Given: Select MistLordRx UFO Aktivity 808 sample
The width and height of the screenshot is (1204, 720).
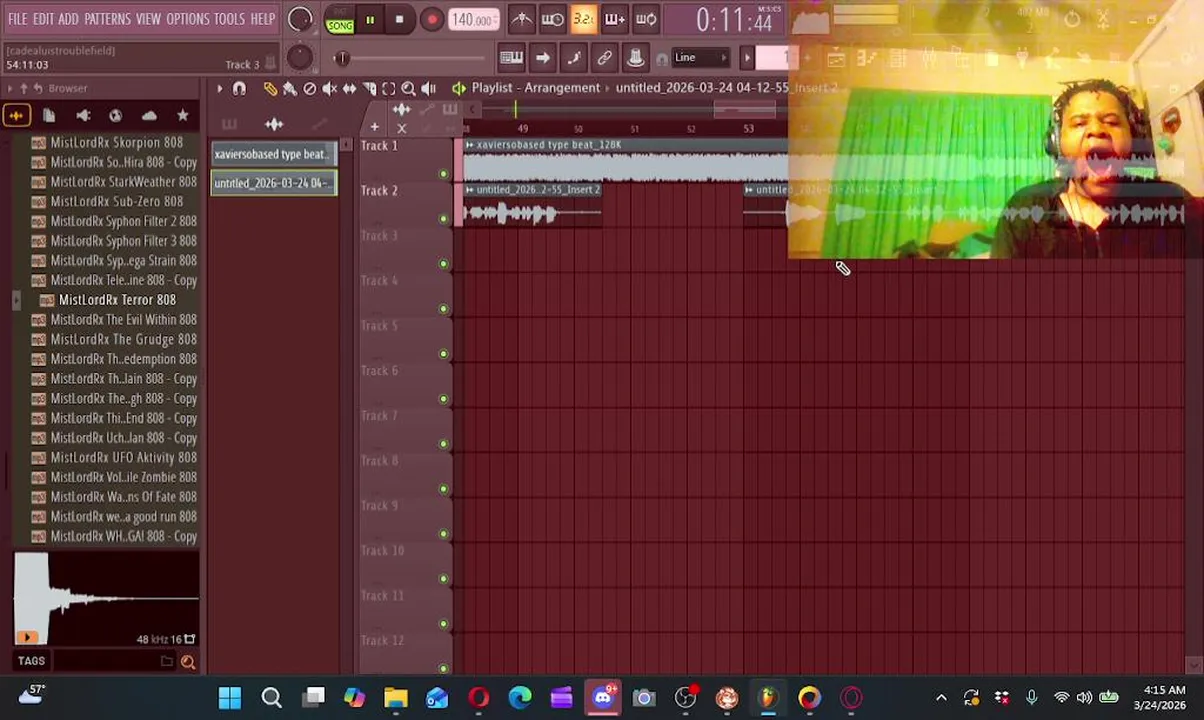Looking at the screenshot, I should click(124, 457).
